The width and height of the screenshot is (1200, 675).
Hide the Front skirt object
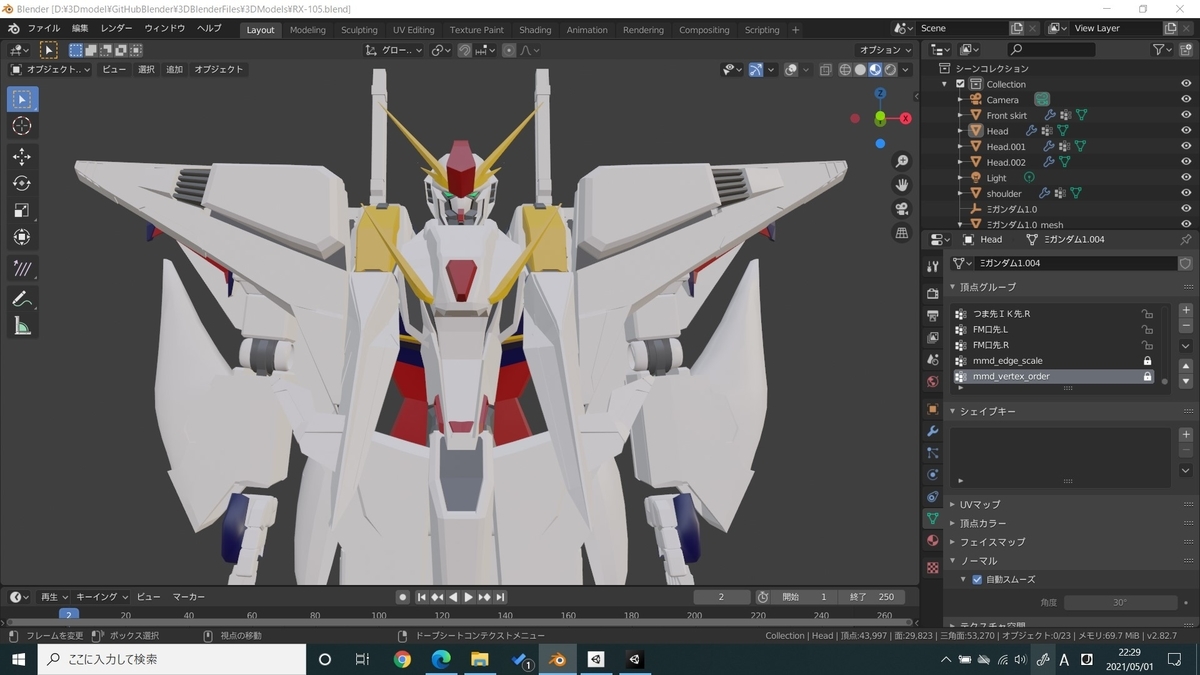click(1186, 115)
